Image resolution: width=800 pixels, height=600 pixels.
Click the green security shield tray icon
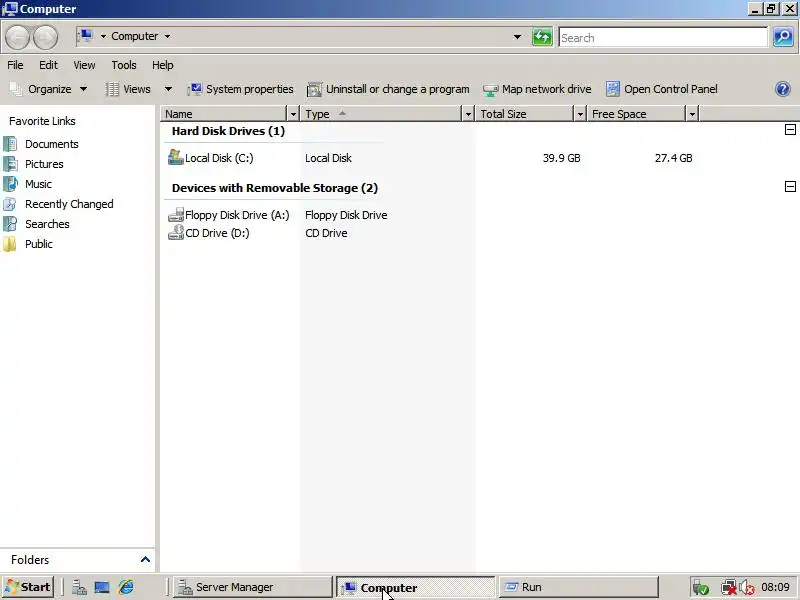tap(701, 588)
